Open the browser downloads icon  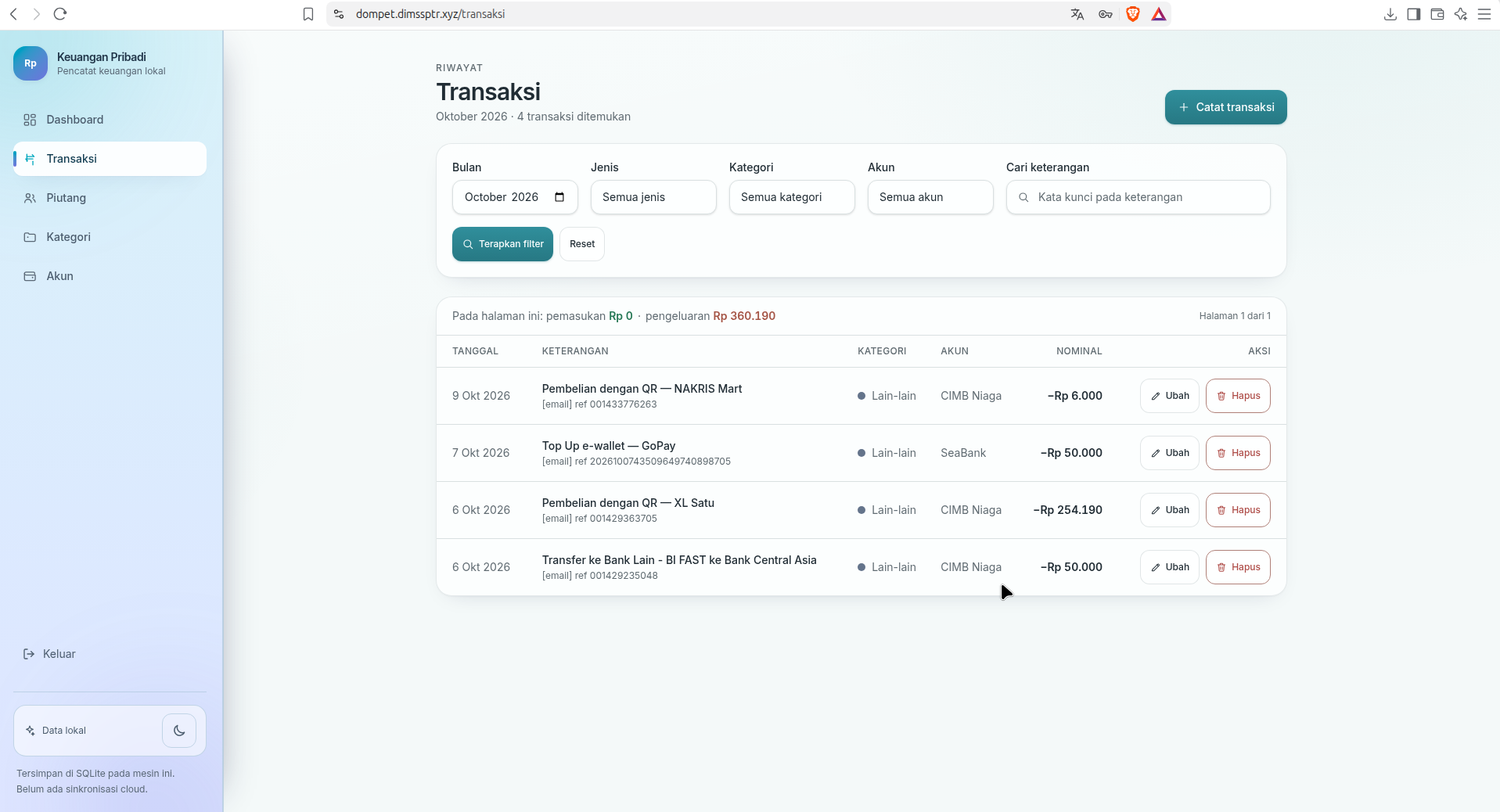1390,14
